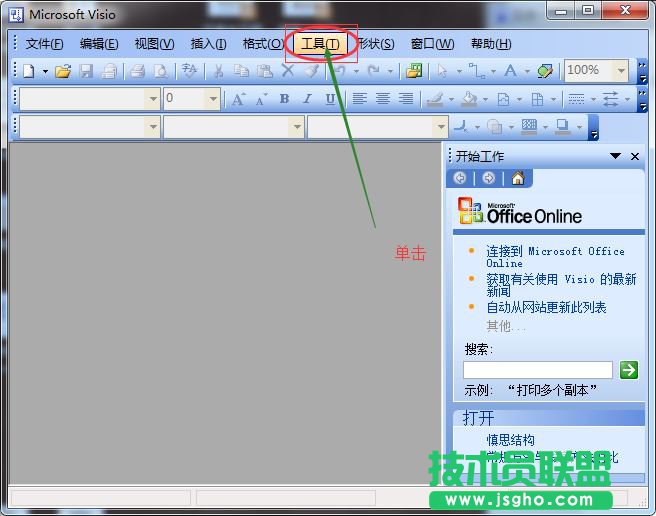The width and height of the screenshot is (656, 516).
Task: Open the task pane title dropdown triangle
Action: point(615,156)
